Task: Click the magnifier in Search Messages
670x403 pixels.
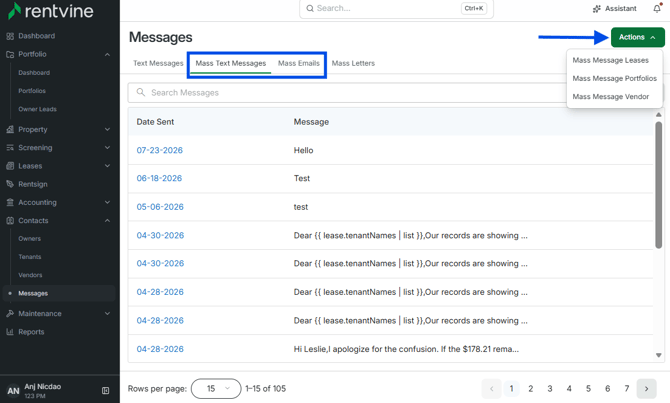Action: pos(141,92)
